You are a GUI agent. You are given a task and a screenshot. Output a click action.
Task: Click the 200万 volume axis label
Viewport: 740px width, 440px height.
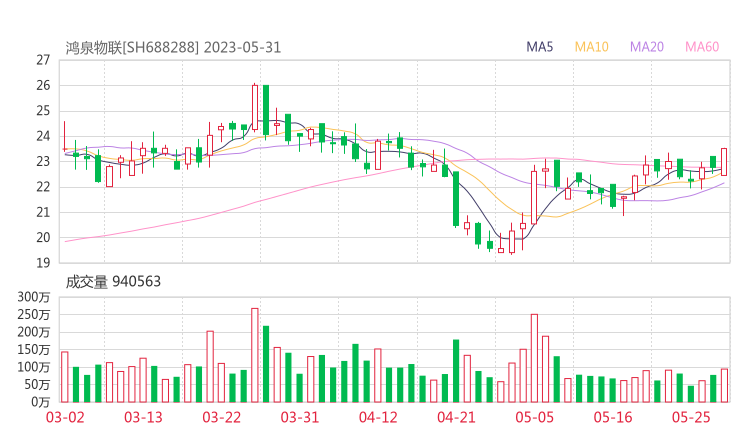pyautogui.click(x=34, y=332)
